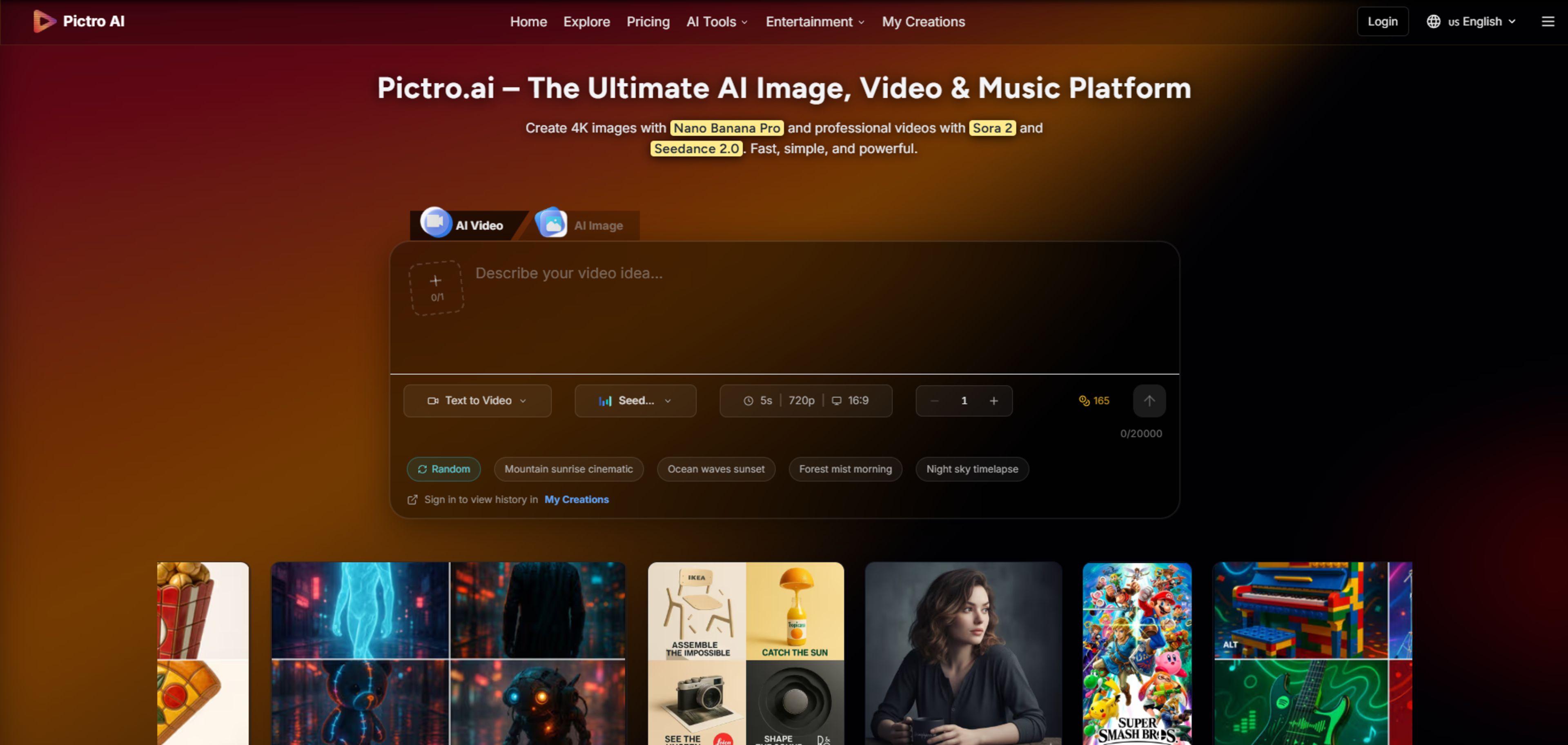Click the Pictro.ai page headline
The height and width of the screenshot is (745, 1568).
coord(784,88)
